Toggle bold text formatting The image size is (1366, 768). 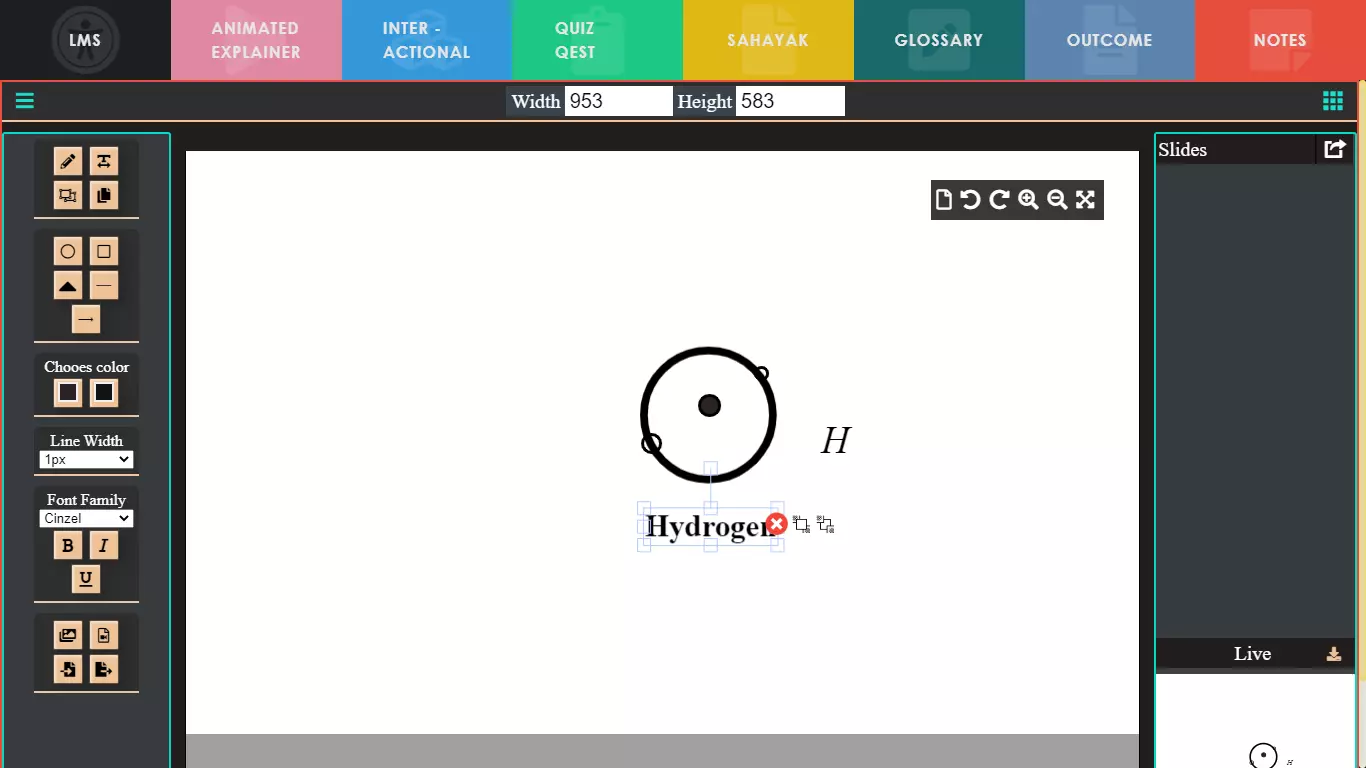click(x=68, y=545)
